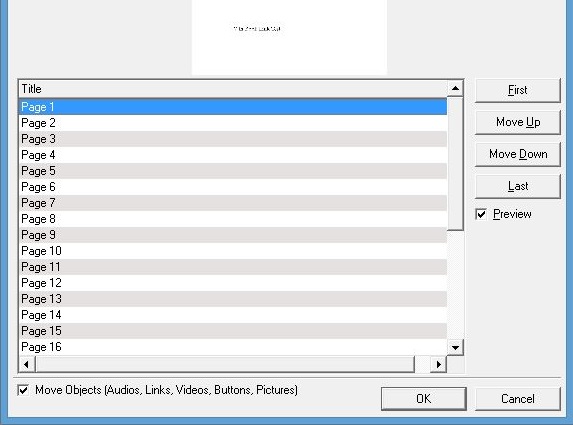The image size is (573, 425).
Task: Click the Cancel button
Action: coord(517,399)
